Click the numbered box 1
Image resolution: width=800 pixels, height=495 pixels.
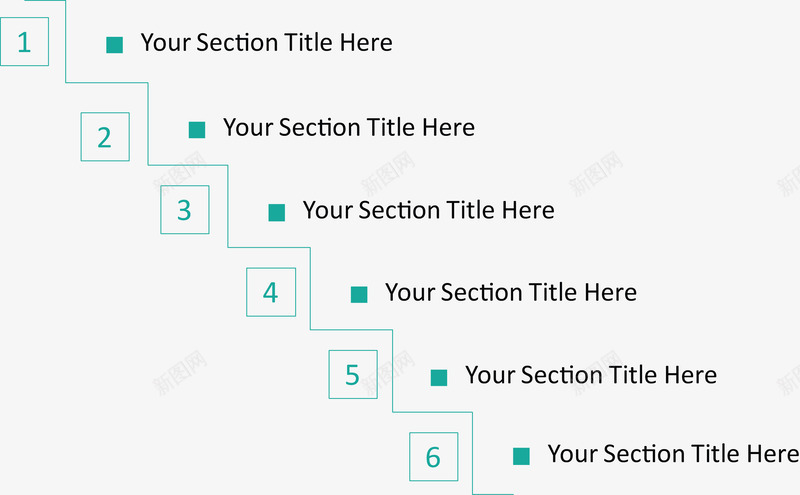point(25,42)
